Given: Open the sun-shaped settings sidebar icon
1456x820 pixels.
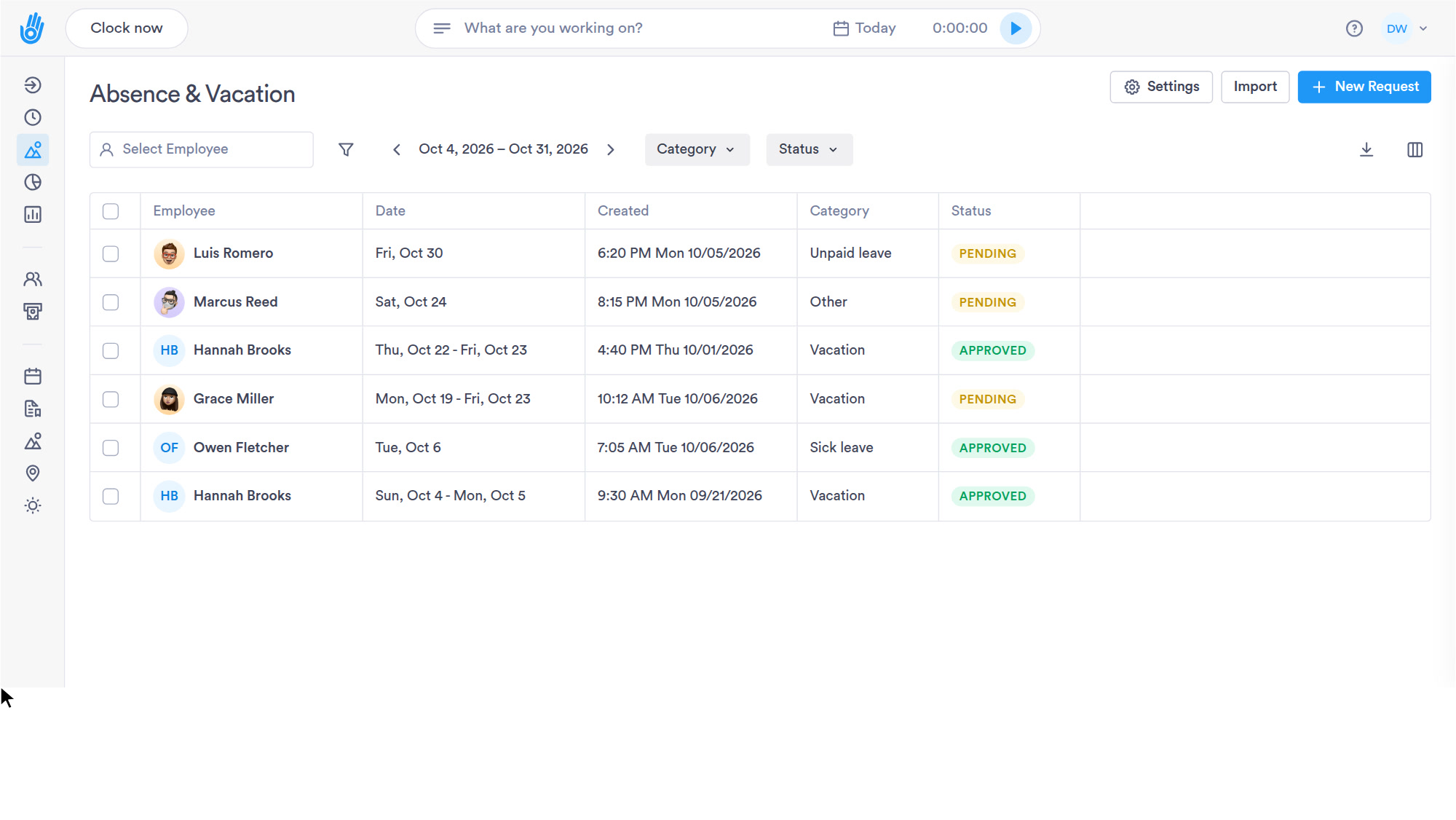Looking at the screenshot, I should tap(33, 505).
